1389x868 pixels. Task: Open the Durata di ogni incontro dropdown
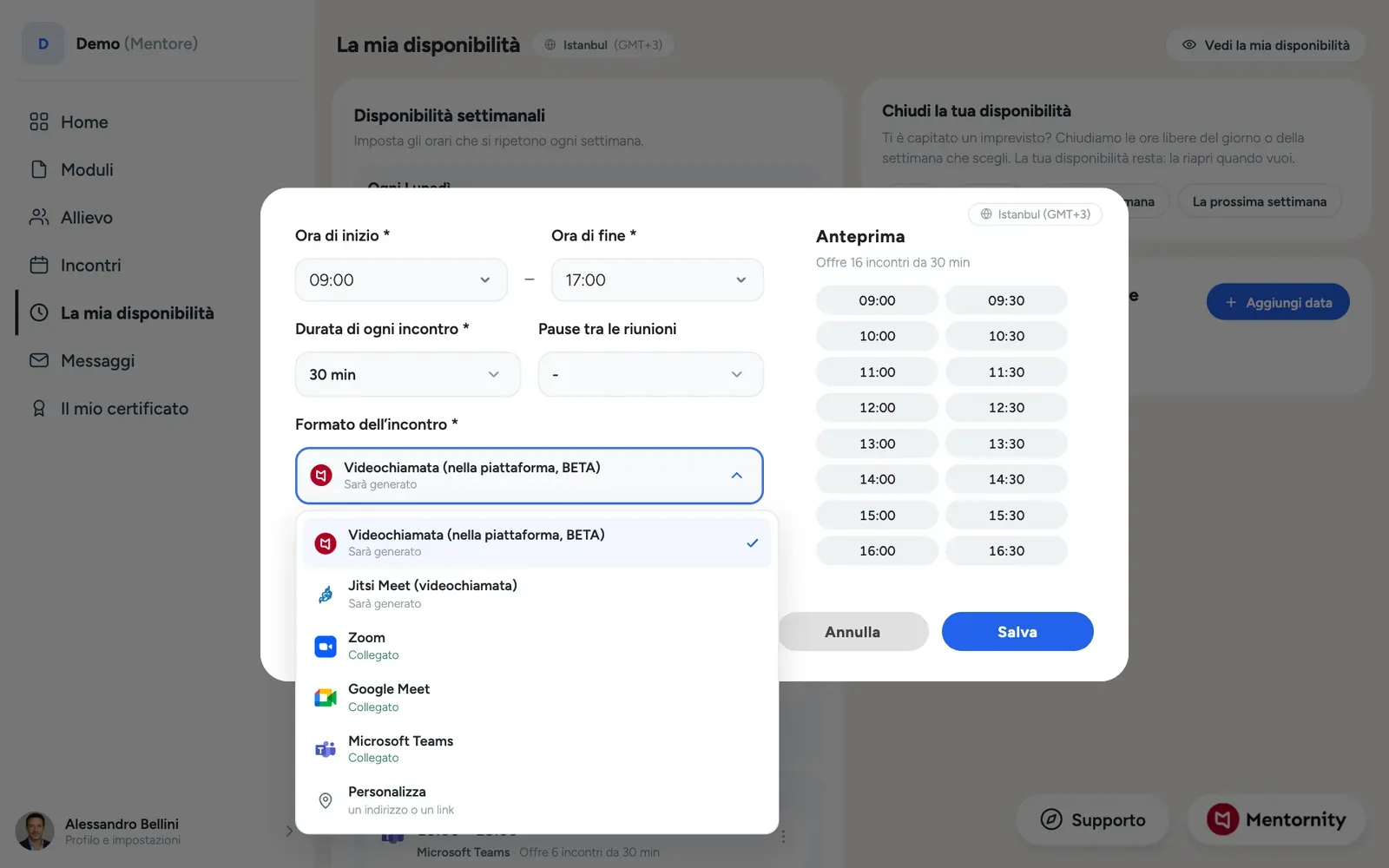(408, 374)
